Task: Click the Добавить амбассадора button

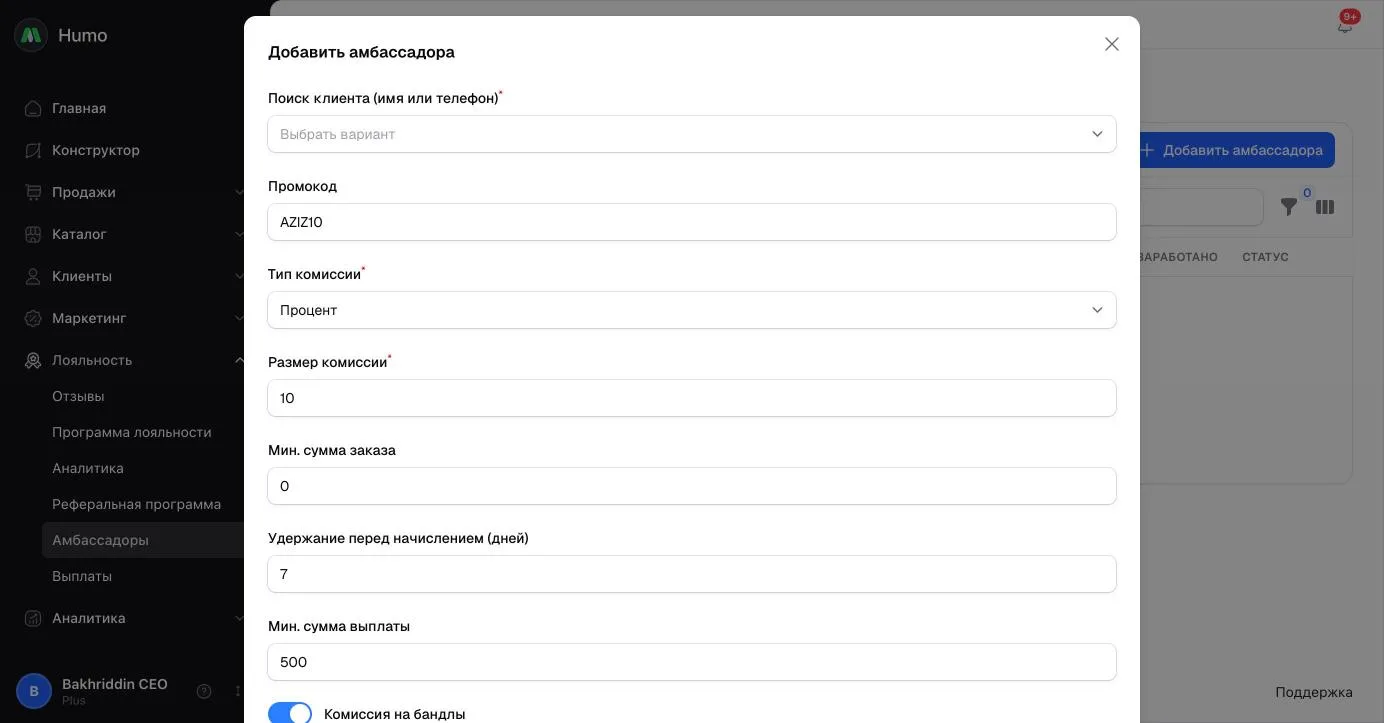Action: pos(1236,150)
